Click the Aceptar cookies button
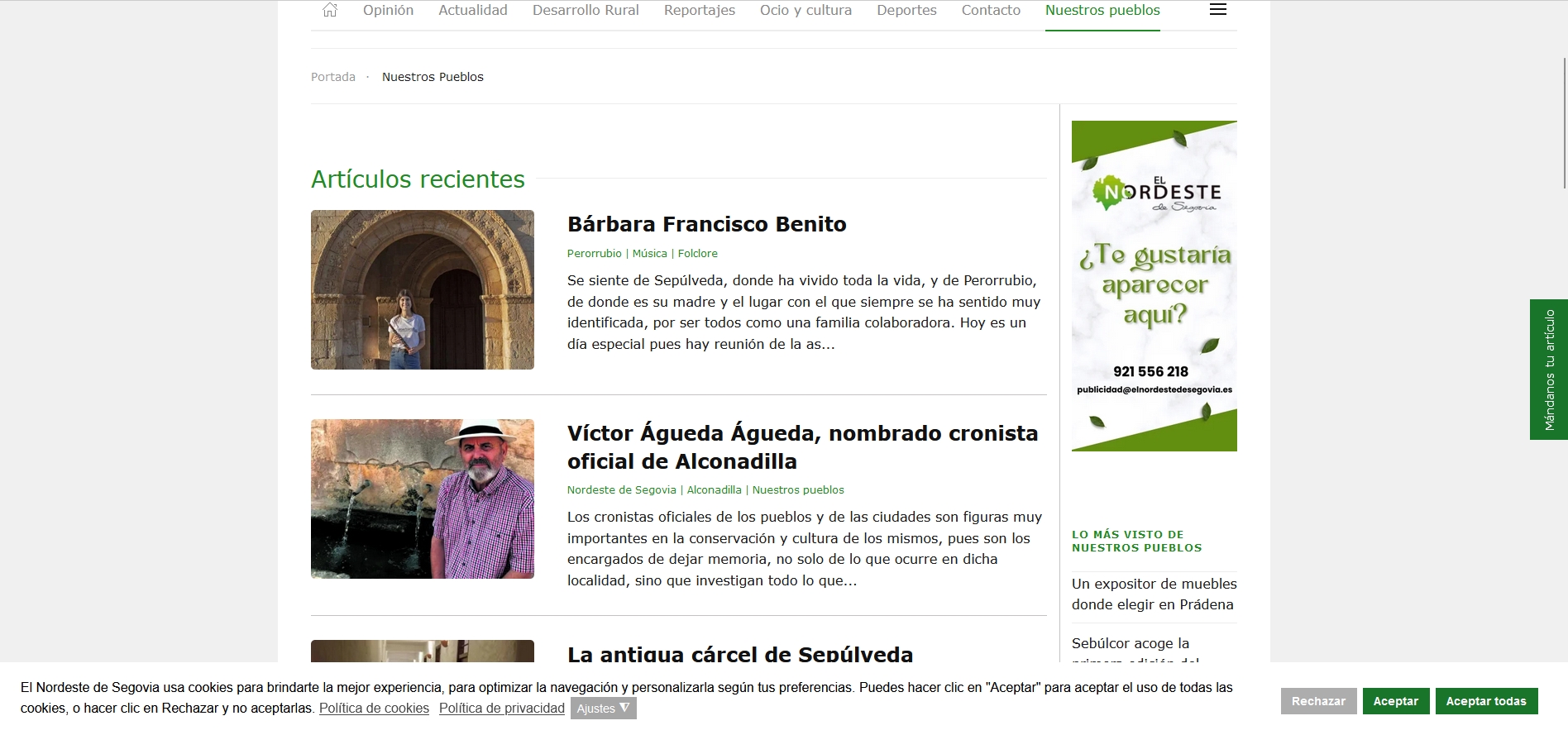 click(x=1395, y=701)
